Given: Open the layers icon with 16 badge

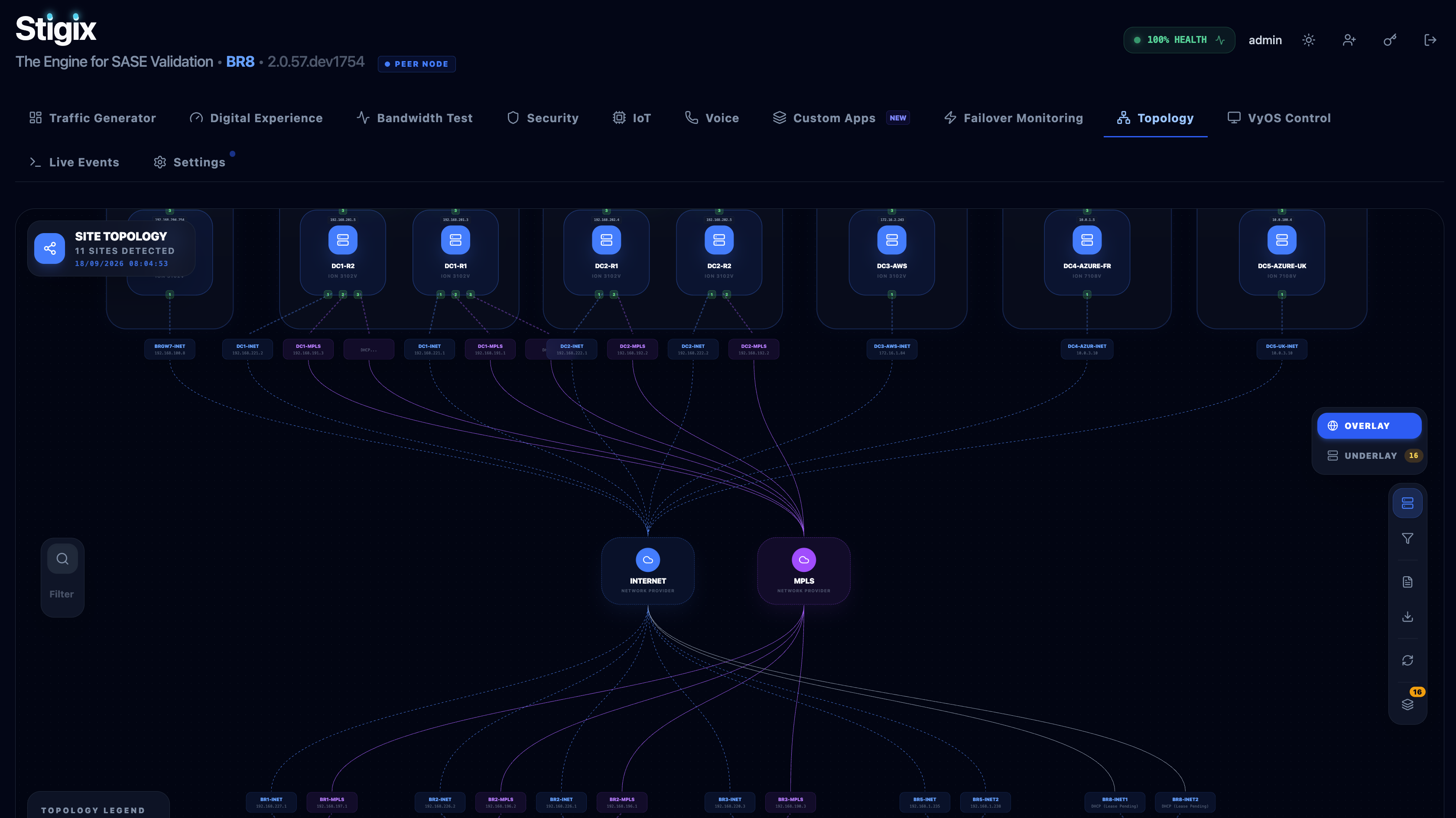Looking at the screenshot, I should point(1407,704).
